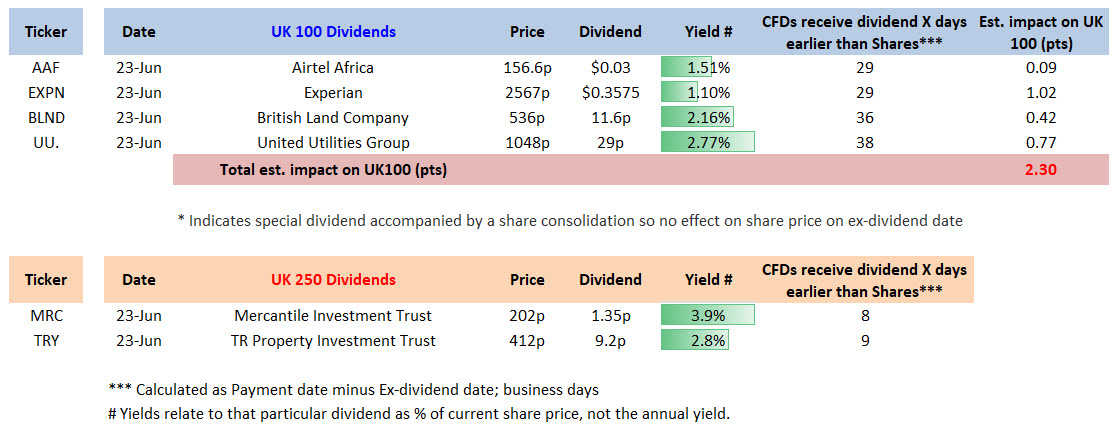The height and width of the screenshot is (429, 1116).
Task: Select the UU. ticker cell
Action: pyautogui.click(x=46, y=143)
